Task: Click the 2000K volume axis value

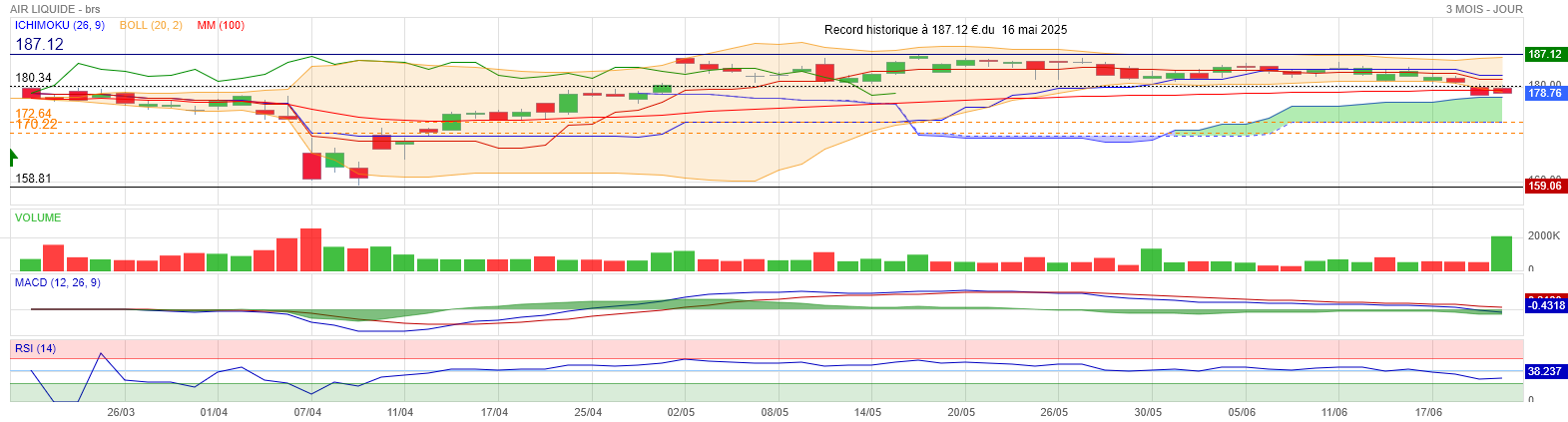Action: click(x=1543, y=235)
